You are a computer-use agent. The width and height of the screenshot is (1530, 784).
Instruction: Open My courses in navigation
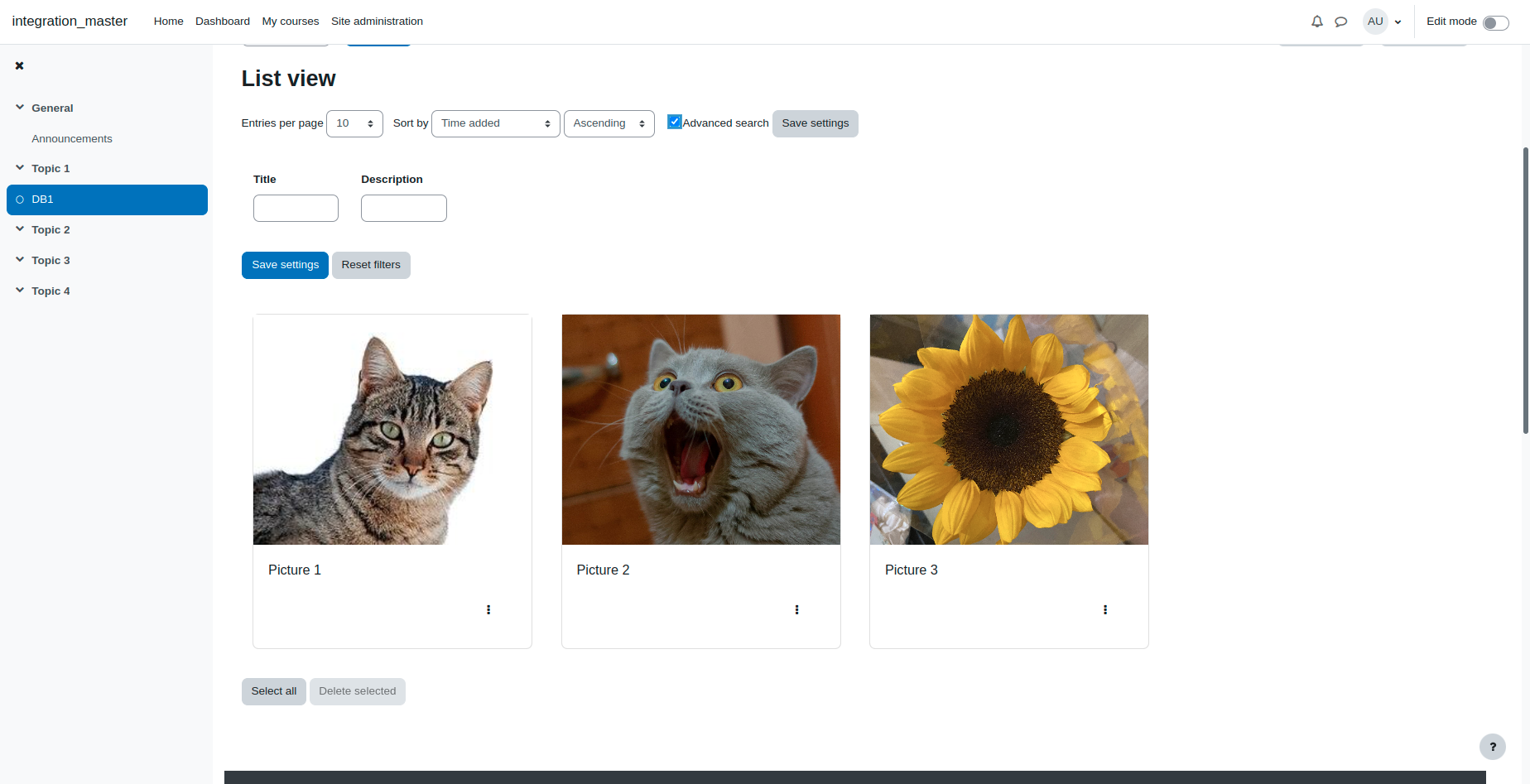pyautogui.click(x=291, y=22)
